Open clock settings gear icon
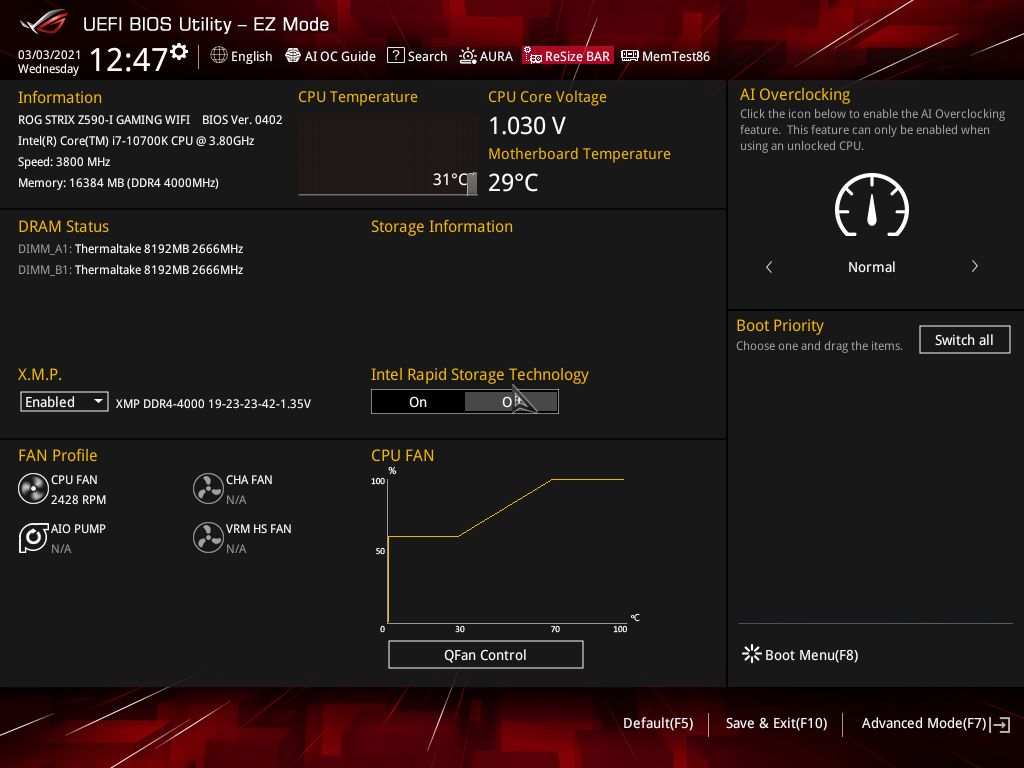The height and width of the screenshot is (768, 1024). point(180,52)
